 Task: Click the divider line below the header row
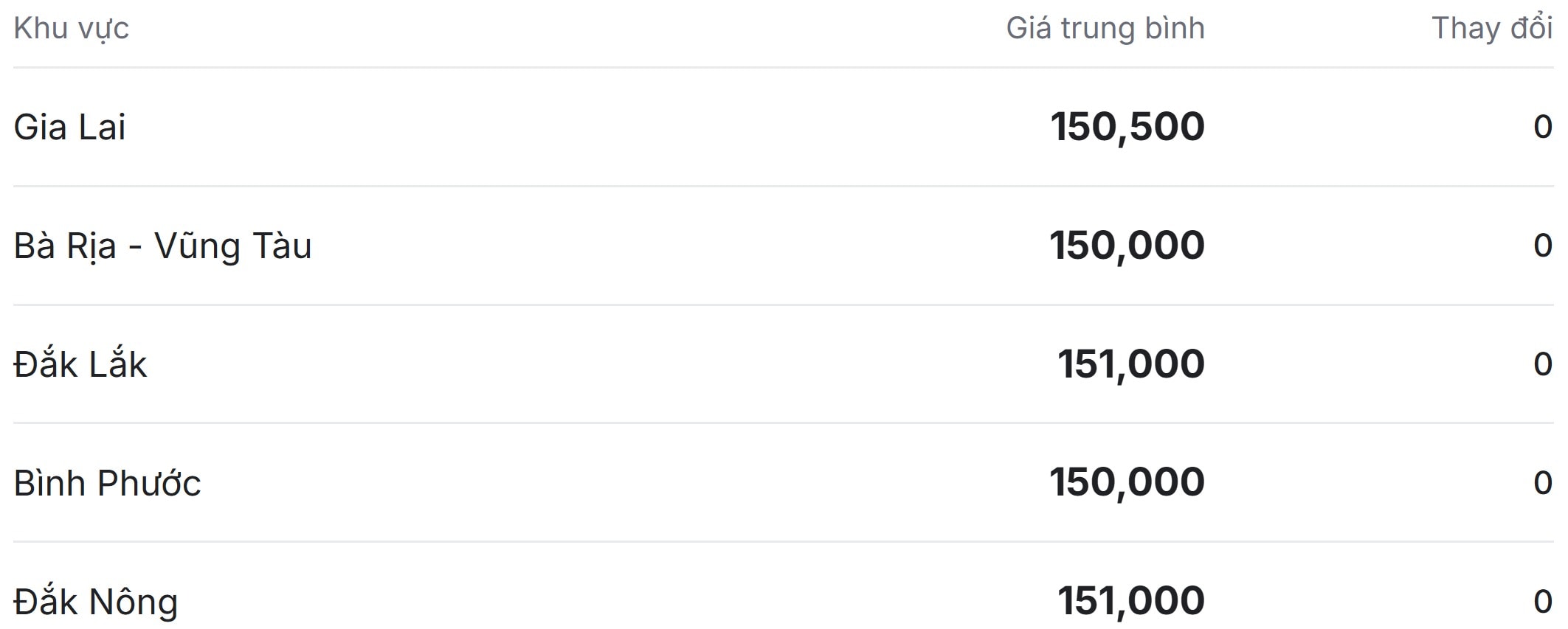pos(783,68)
